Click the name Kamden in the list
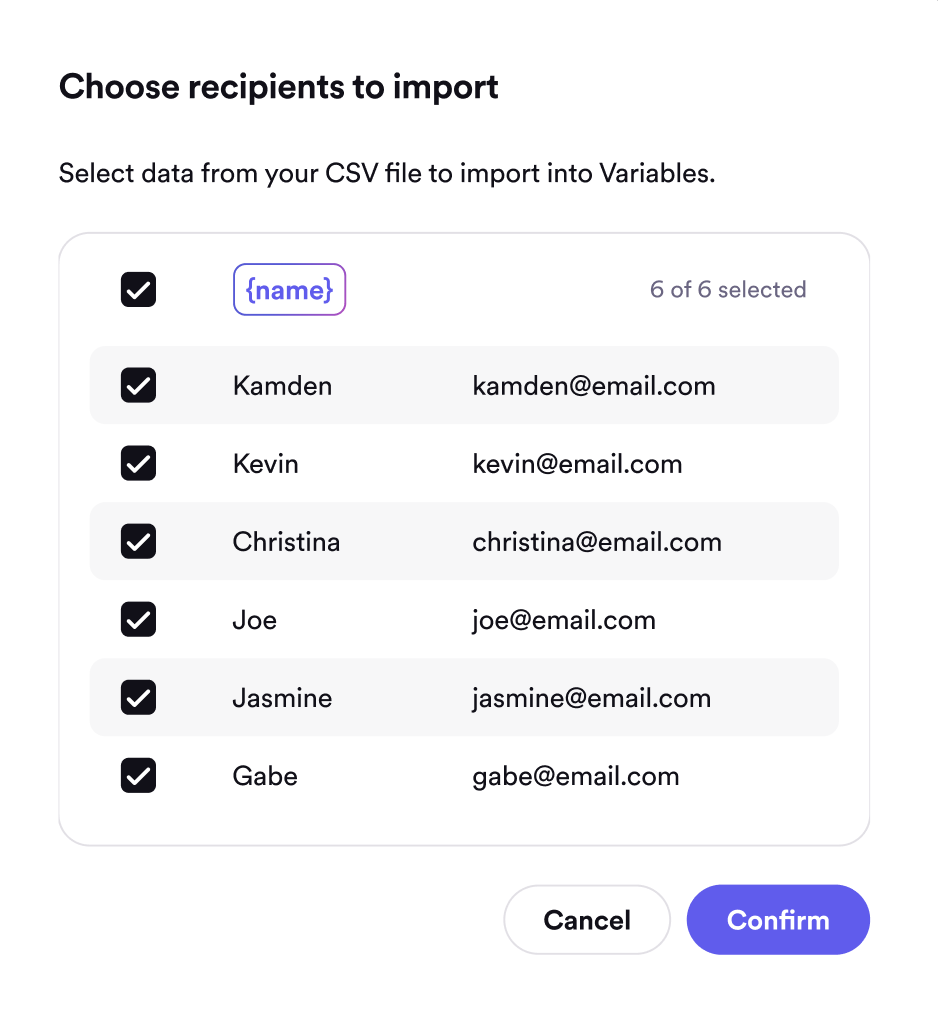The image size is (938, 1010). (282, 386)
